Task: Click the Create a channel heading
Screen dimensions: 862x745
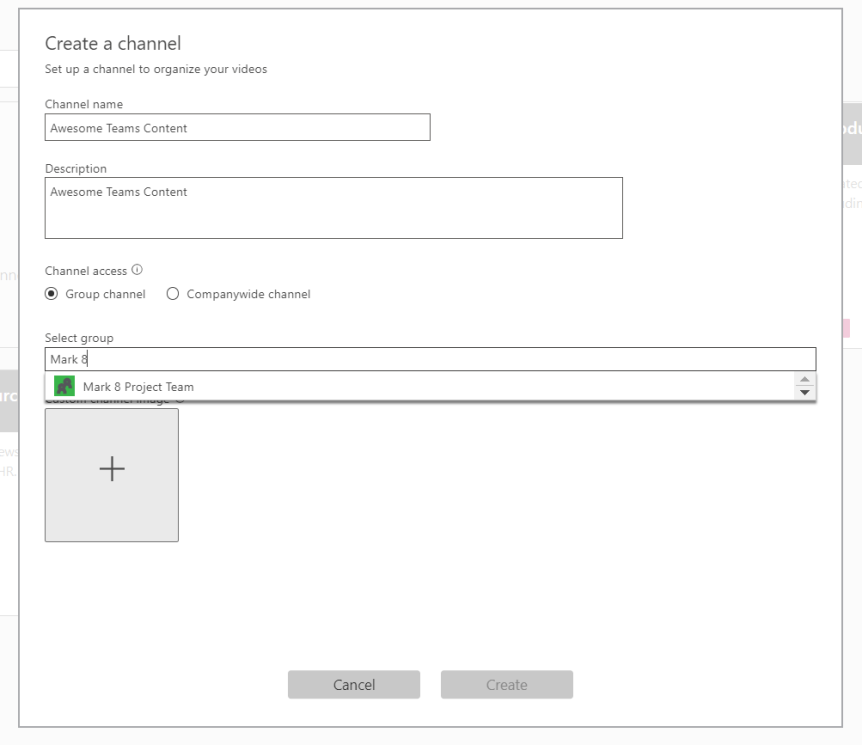Action: pyautogui.click(x=113, y=43)
